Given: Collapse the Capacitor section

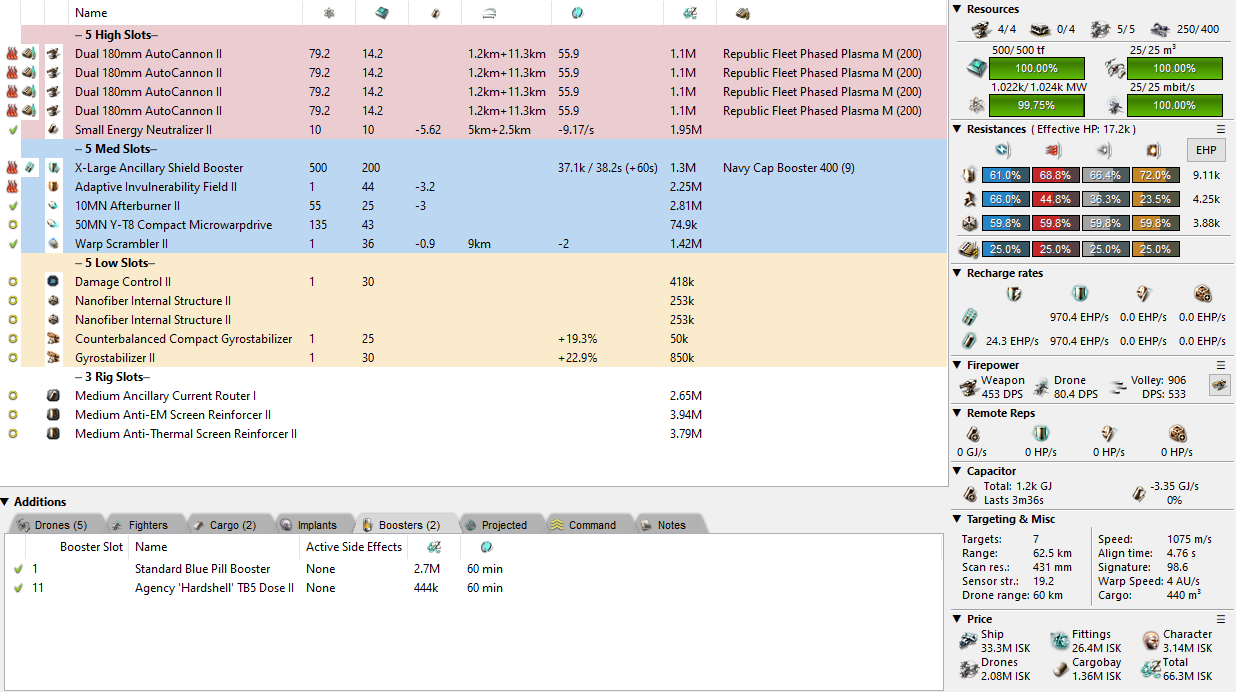Looking at the screenshot, I should [957, 471].
